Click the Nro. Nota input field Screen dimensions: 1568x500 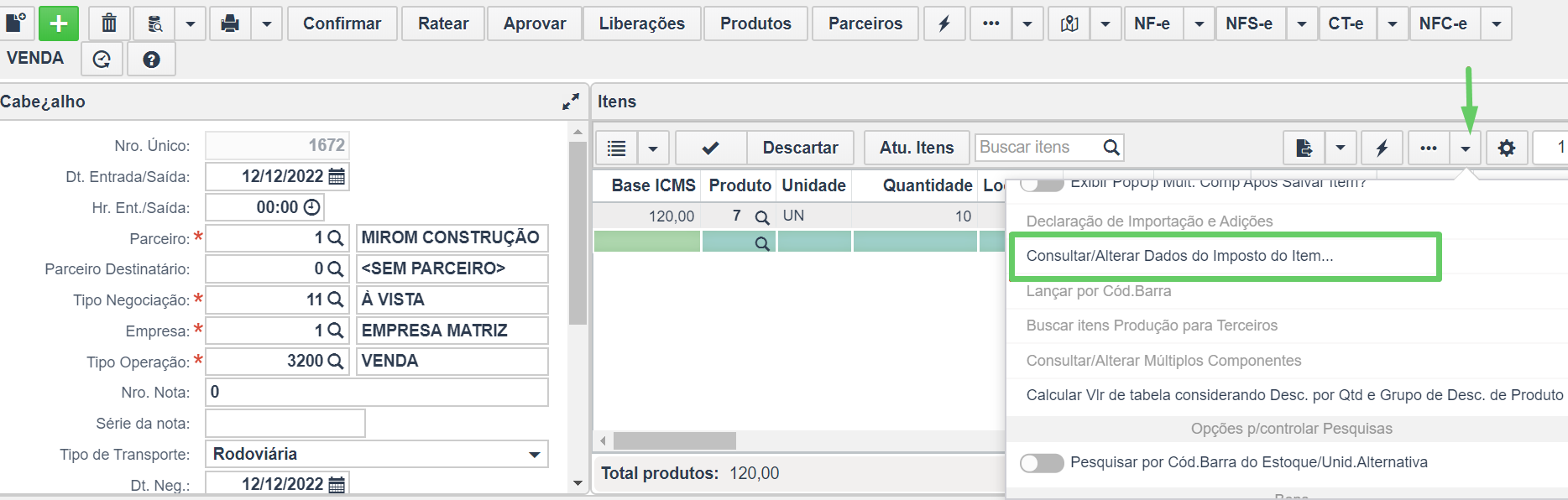click(377, 392)
